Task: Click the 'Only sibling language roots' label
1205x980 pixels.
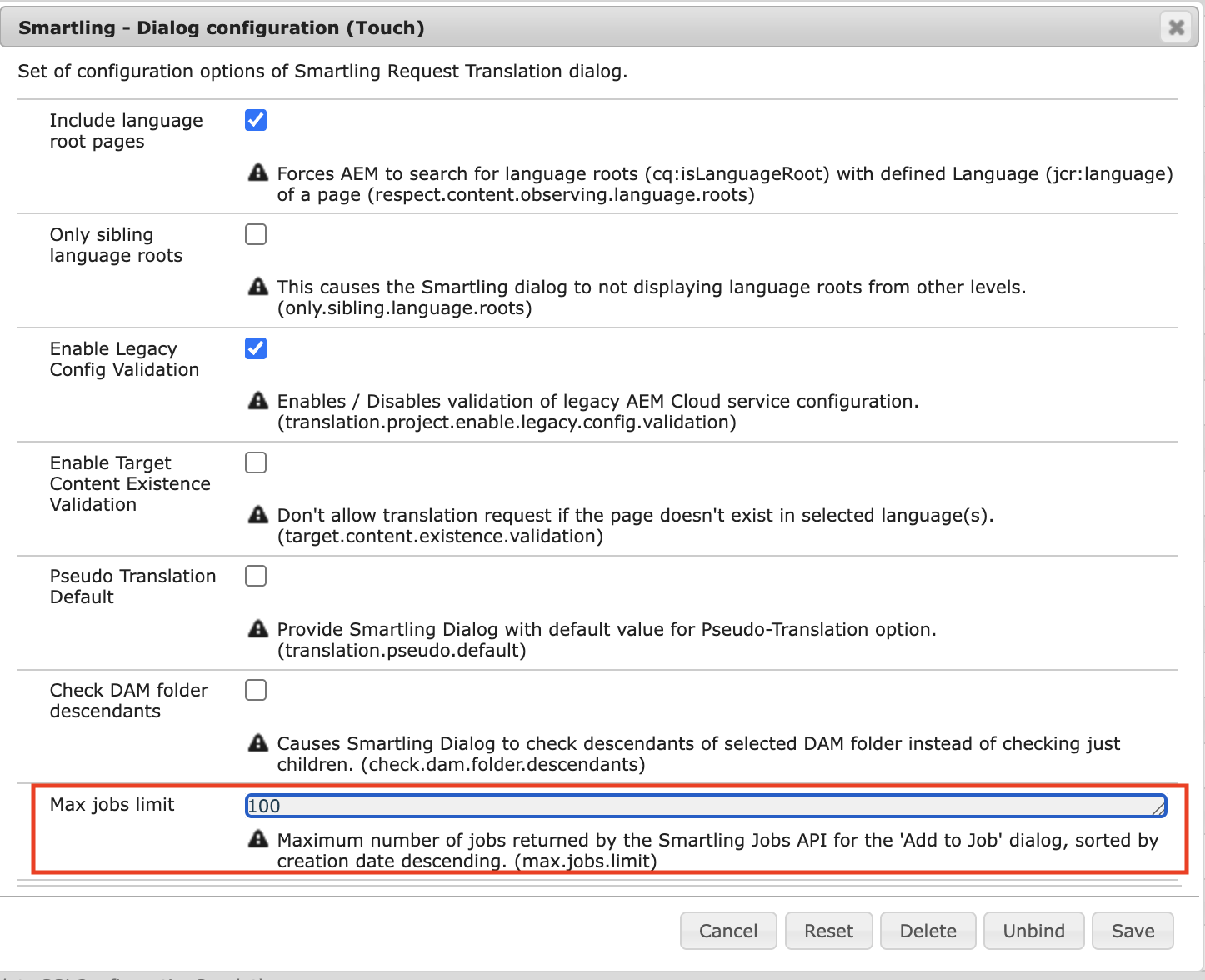Action: pos(116,245)
